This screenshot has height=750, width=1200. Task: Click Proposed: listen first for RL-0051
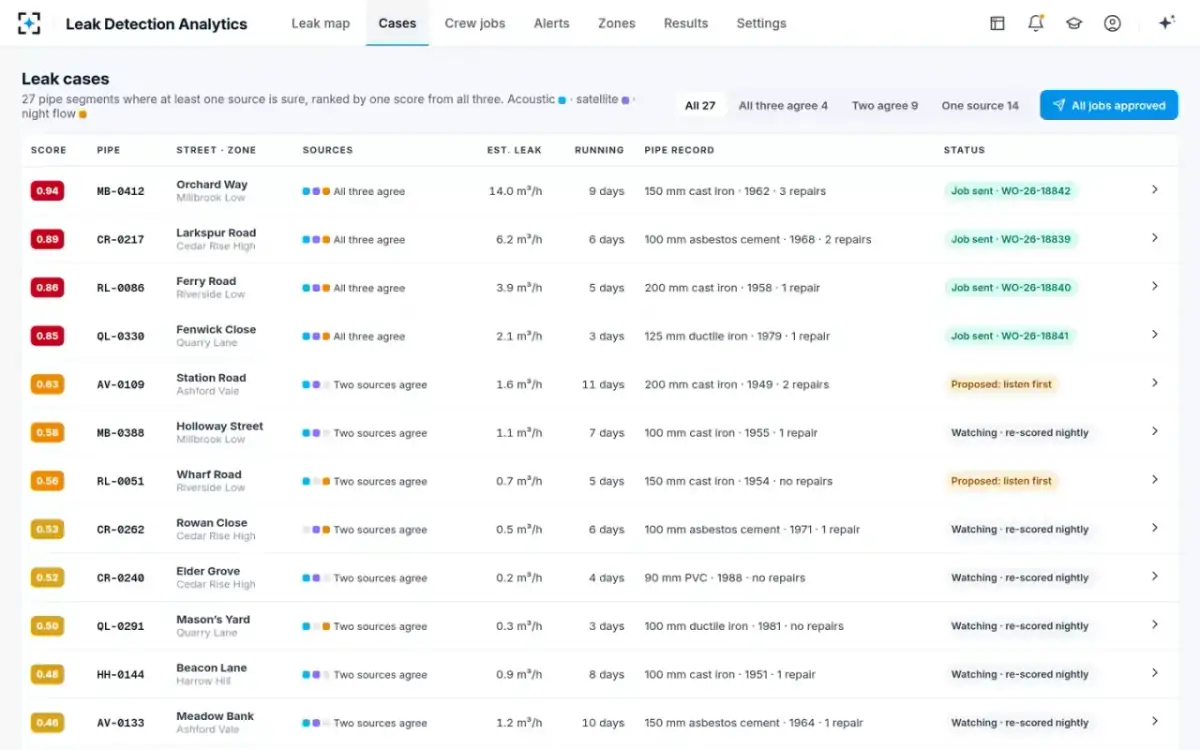[1001, 481]
